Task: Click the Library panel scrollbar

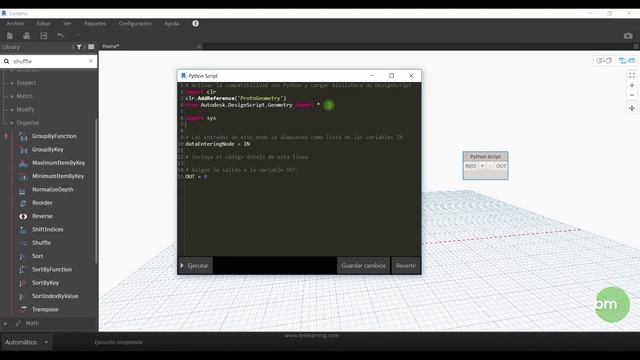Action: pos(96,191)
